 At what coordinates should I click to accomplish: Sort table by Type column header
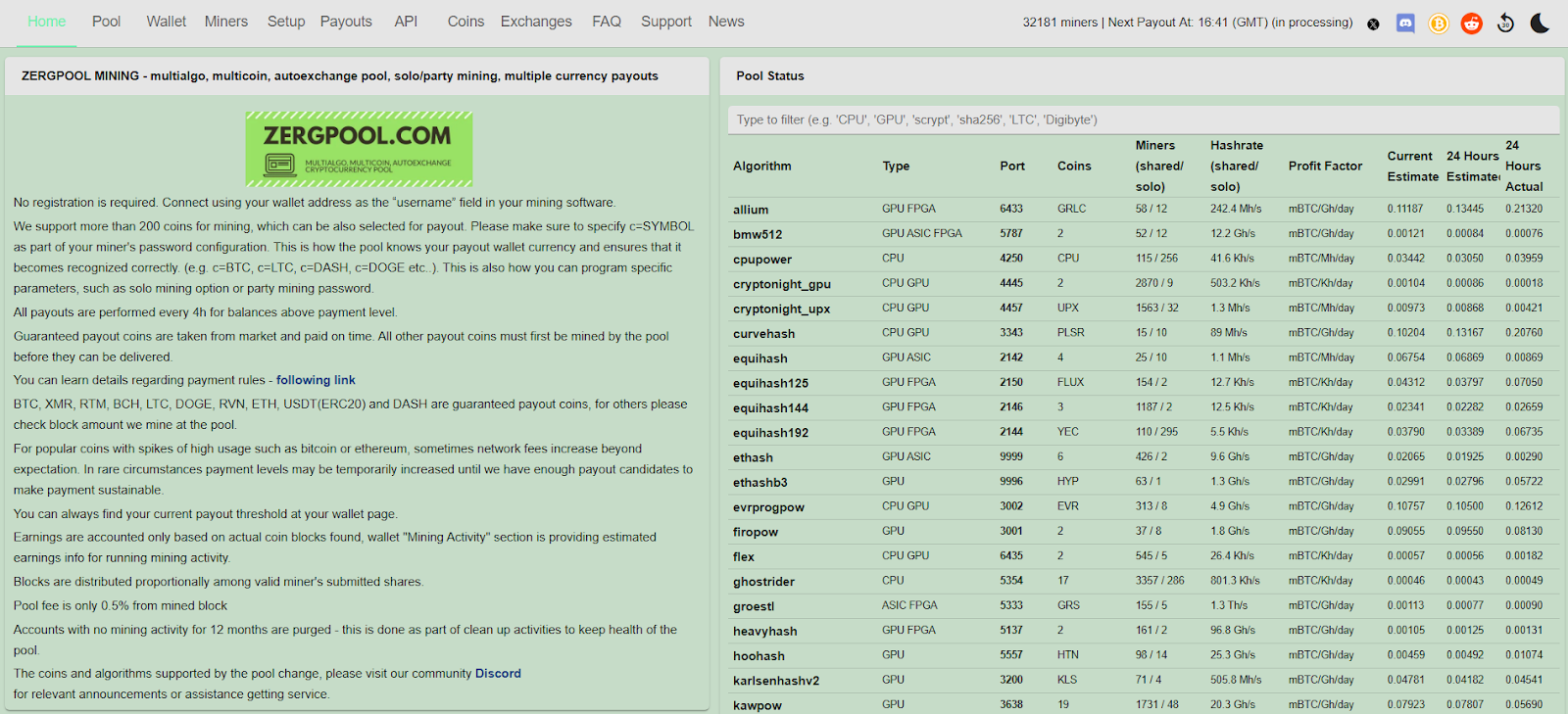896,166
